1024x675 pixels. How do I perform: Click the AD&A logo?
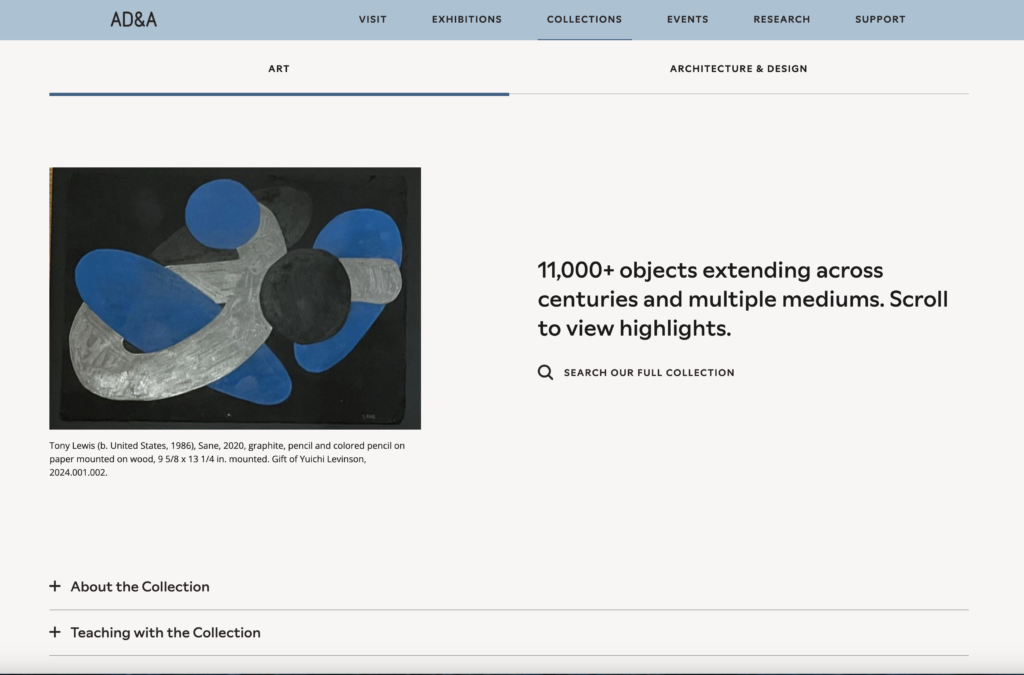click(133, 19)
